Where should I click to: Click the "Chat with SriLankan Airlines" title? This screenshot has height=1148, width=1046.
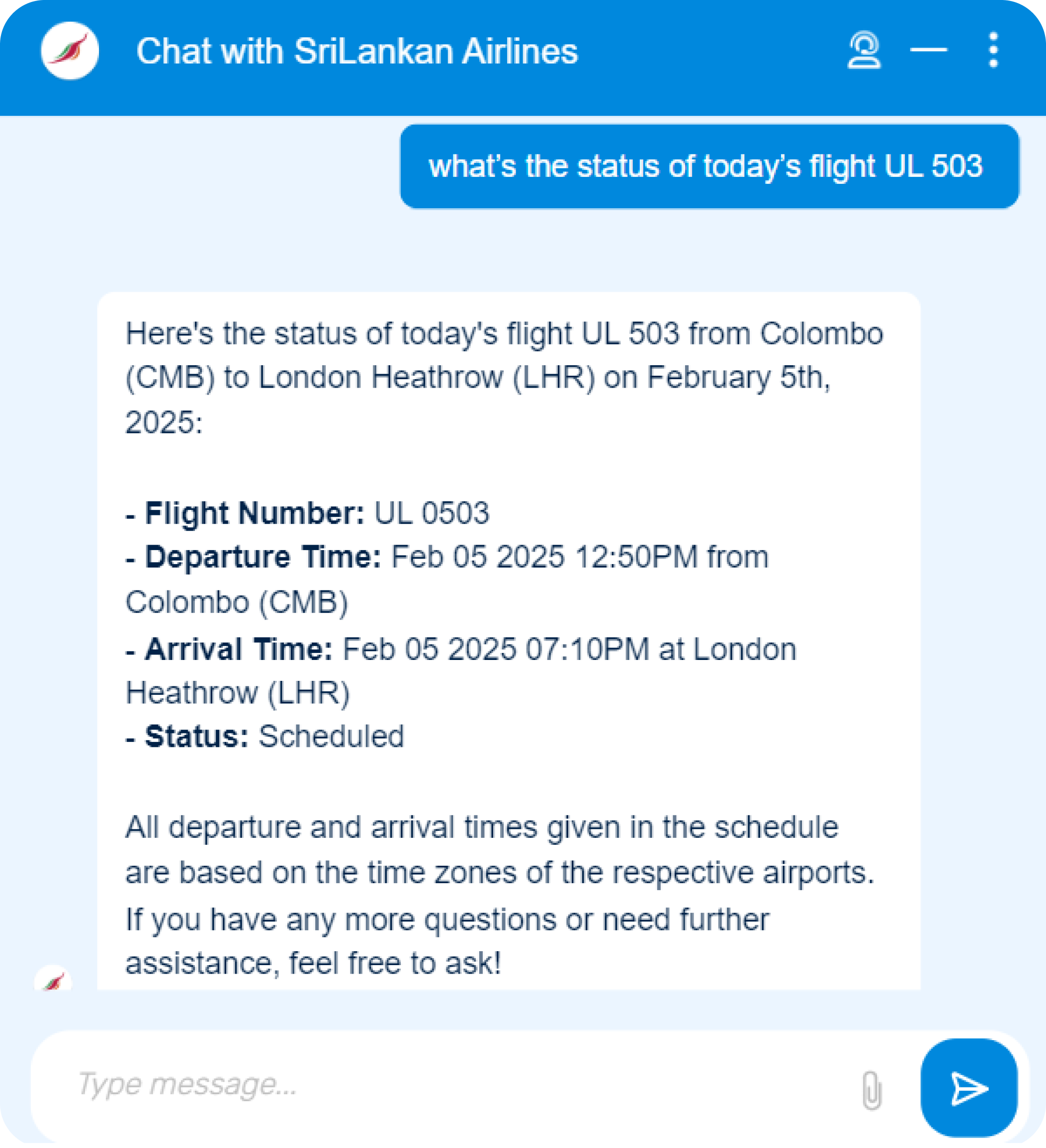357,51
